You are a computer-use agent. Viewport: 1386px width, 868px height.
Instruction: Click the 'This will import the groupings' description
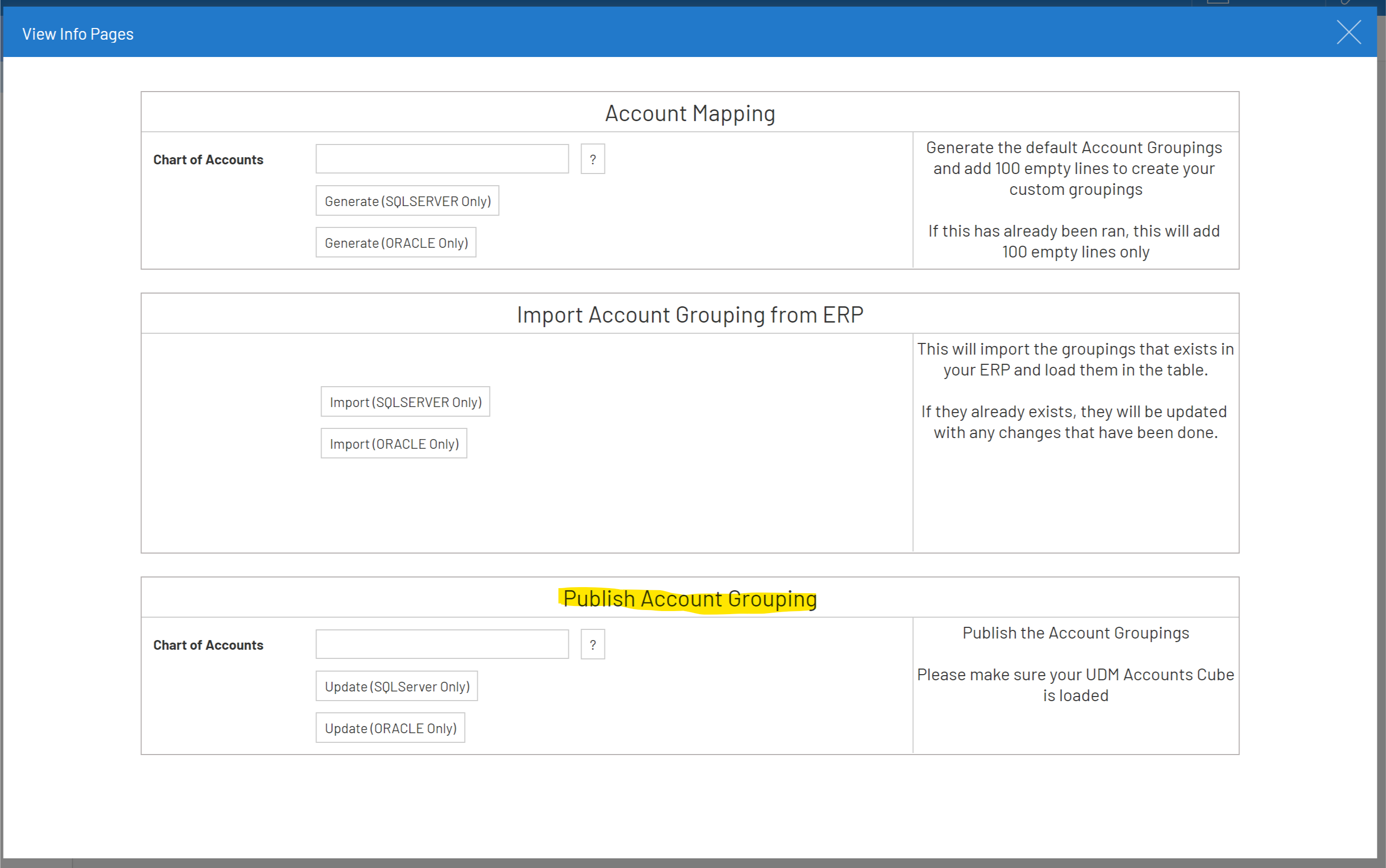click(1075, 359)
